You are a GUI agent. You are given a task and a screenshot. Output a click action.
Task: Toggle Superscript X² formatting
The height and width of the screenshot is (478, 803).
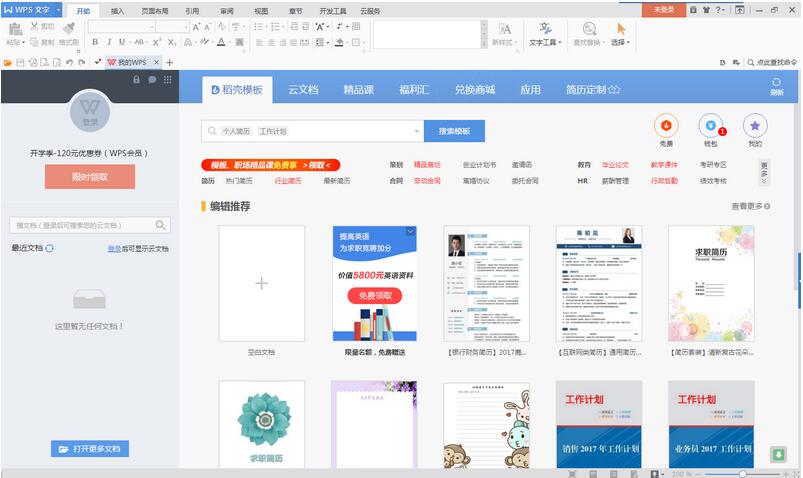[157, 42]
